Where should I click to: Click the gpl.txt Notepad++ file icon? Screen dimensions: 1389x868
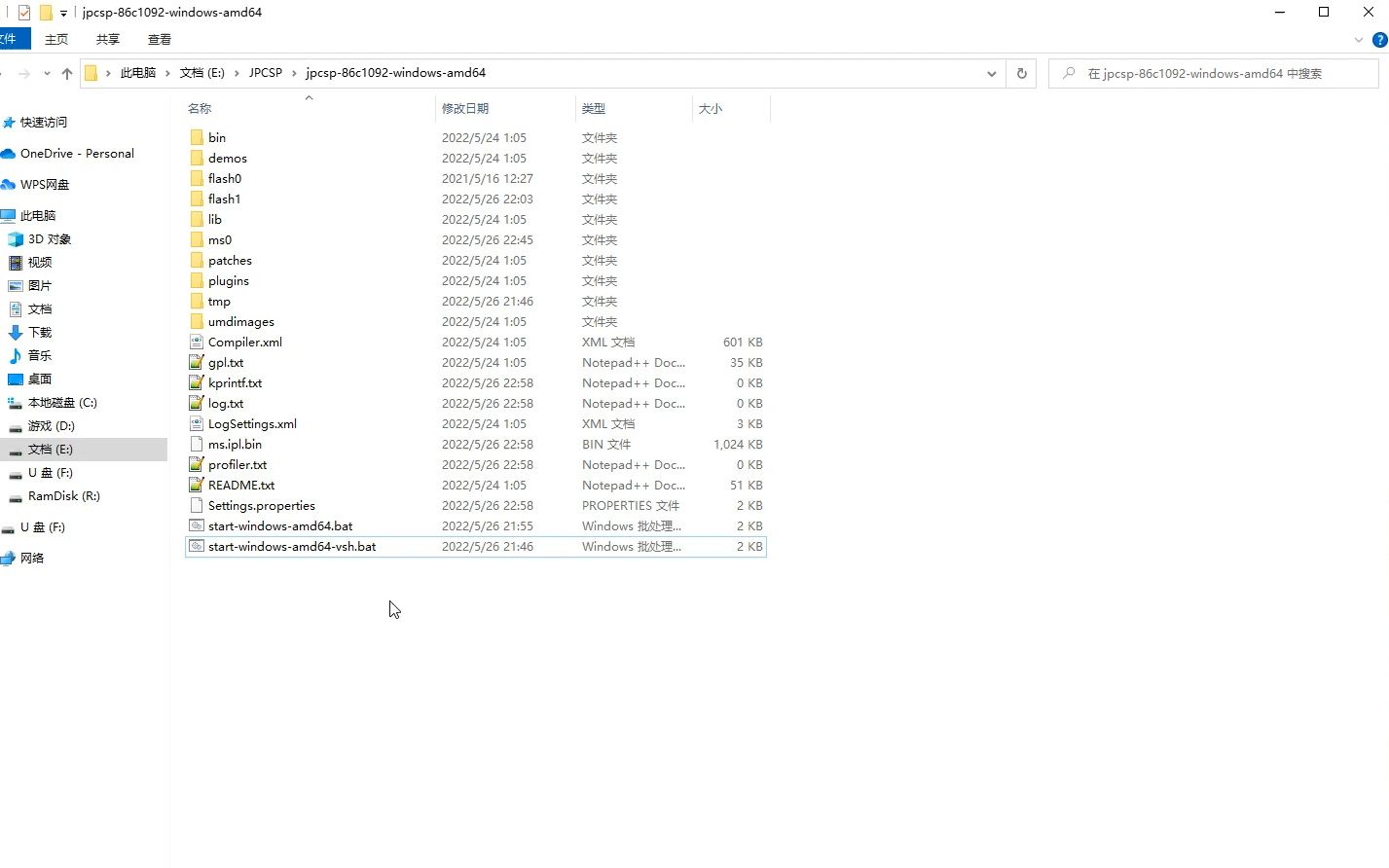tap(197, 362)
